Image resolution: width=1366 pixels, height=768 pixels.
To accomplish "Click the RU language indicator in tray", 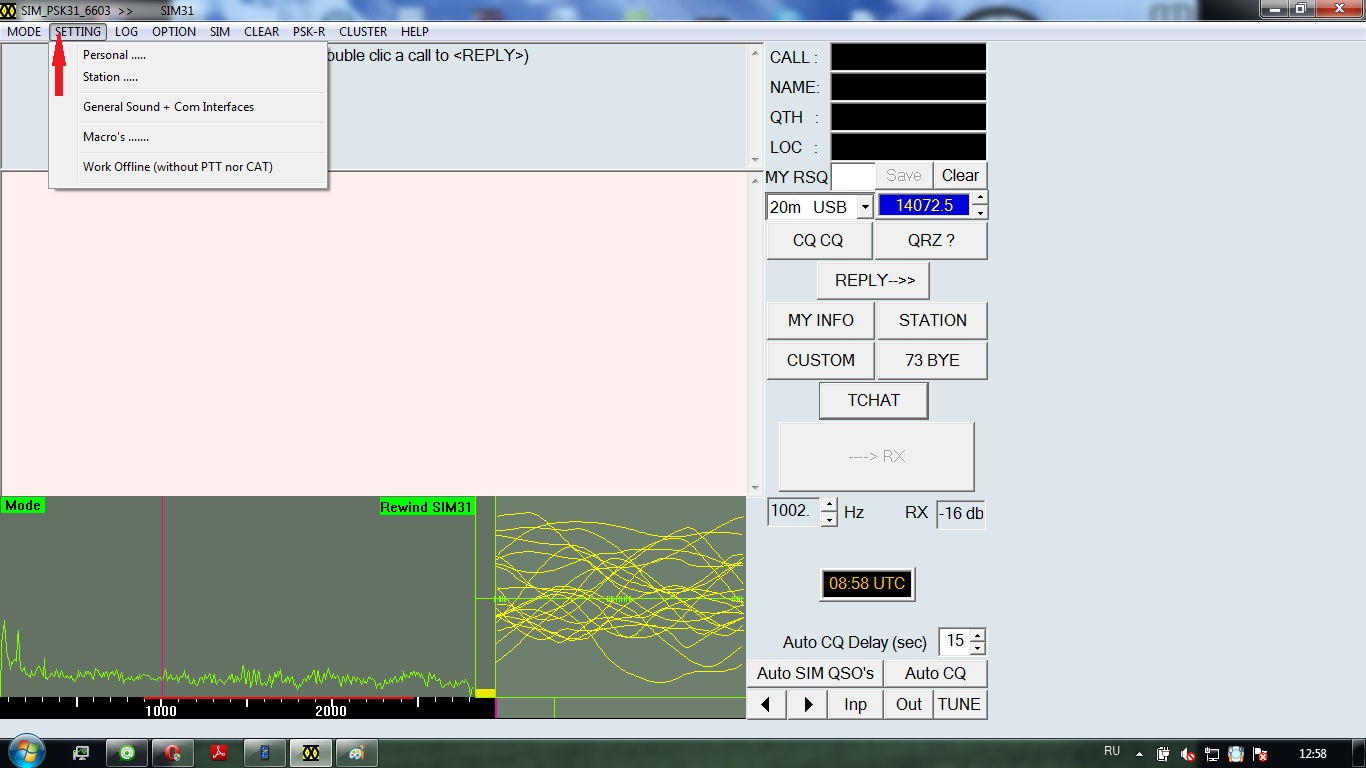I will click(x=1112, y=751).
